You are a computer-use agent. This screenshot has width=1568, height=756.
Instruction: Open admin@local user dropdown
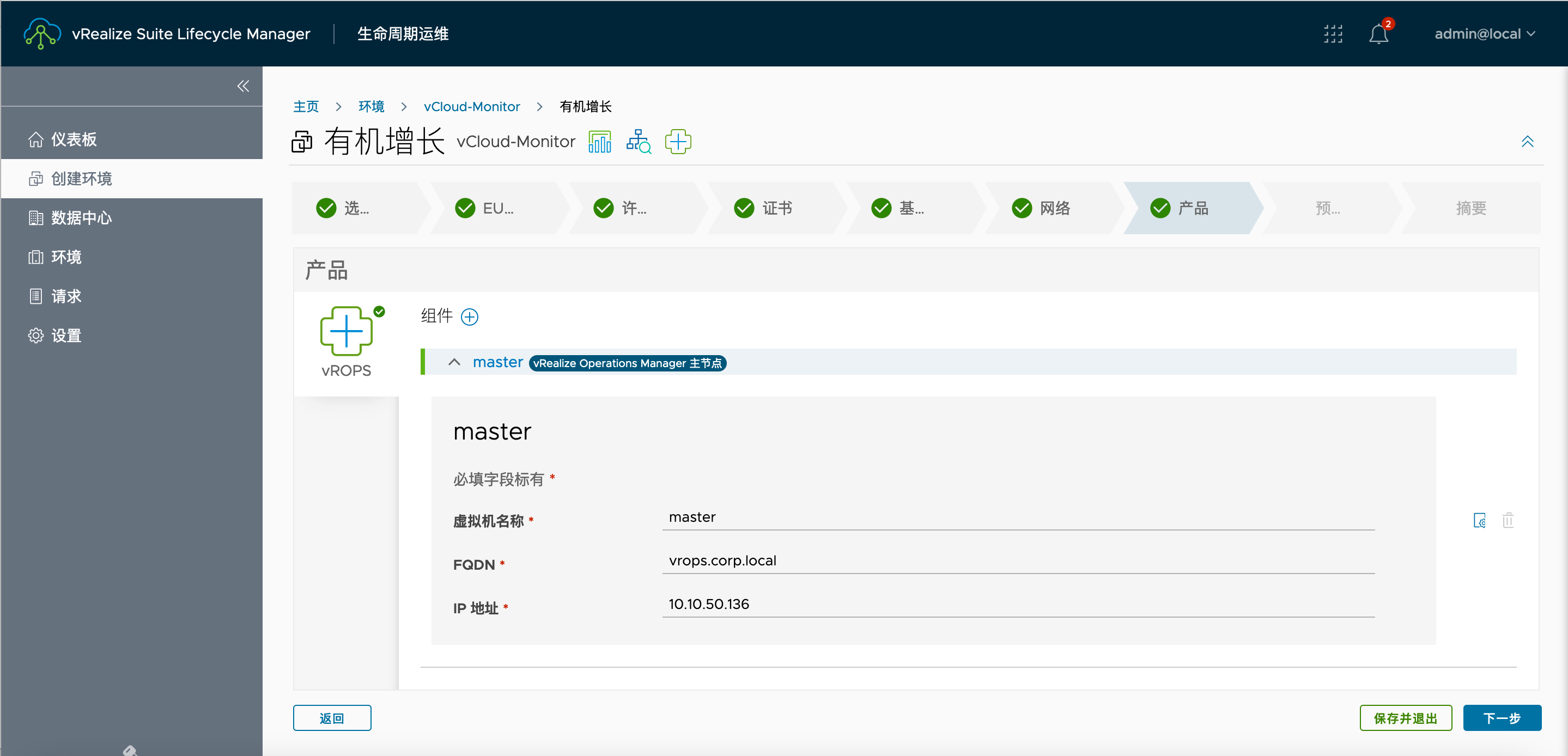(1485, 34)
